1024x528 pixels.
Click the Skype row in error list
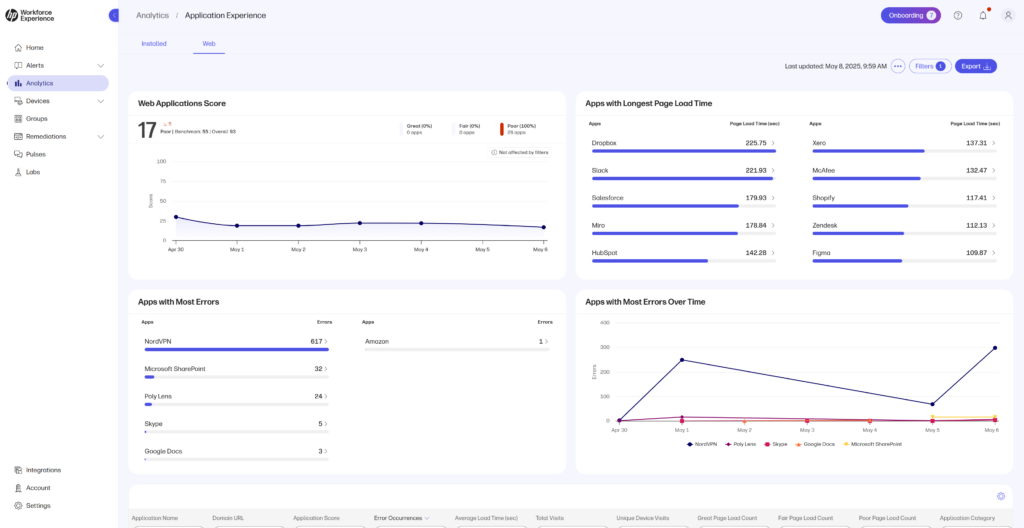point(236,426)
